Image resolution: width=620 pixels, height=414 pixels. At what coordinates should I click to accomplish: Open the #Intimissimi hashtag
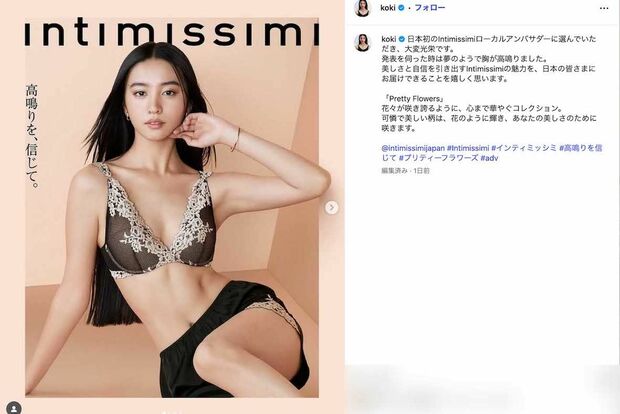468,148
